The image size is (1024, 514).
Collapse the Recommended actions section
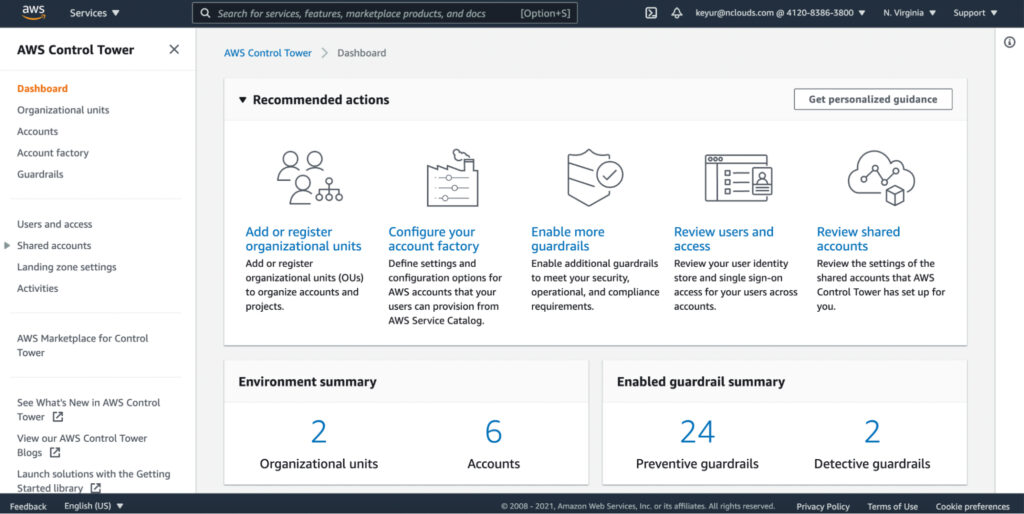click(242, 100)
